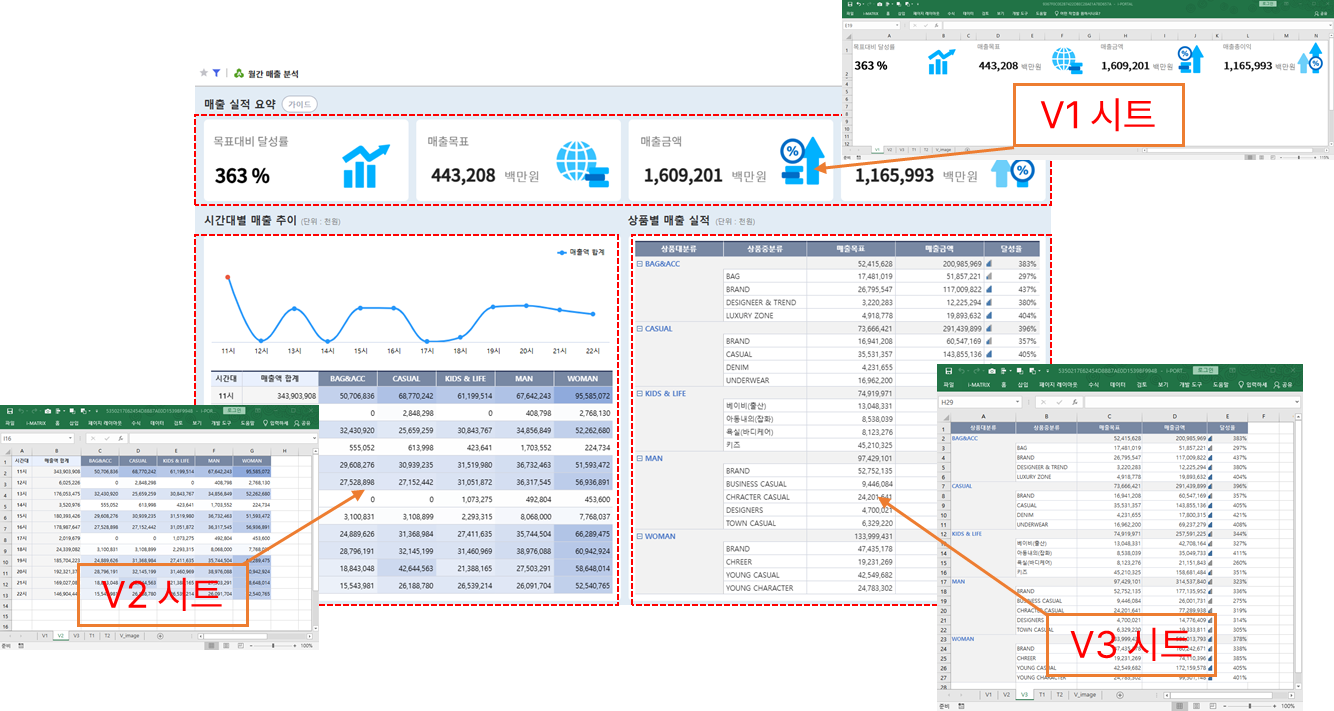Click the camera icon in V3 Excel toolbar
The height and width of the screenshot is (711, 1334).
[x=990, y=371]
